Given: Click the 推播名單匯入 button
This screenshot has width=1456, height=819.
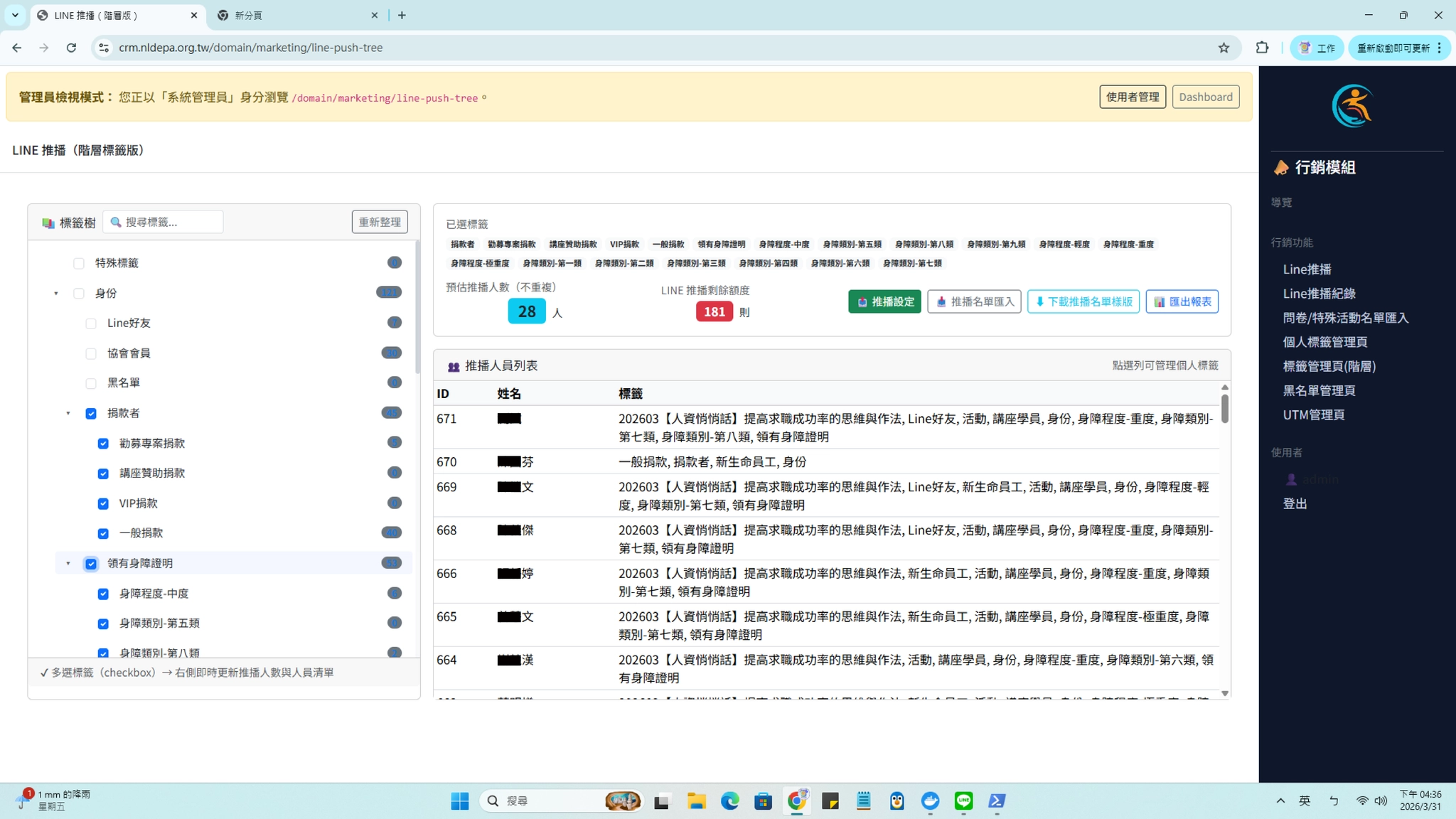Looking at the screenshot, I should point(974,301).
